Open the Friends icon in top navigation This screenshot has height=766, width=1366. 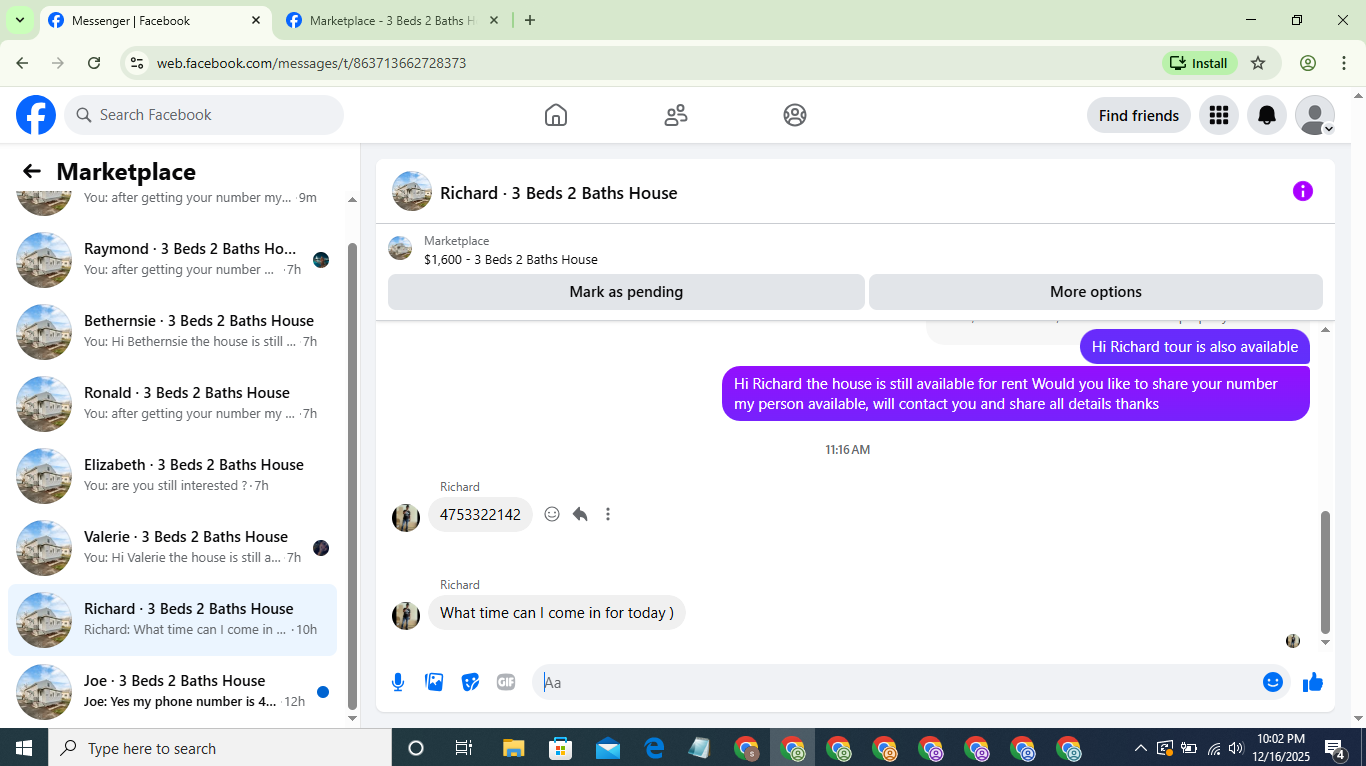[676, 115]
